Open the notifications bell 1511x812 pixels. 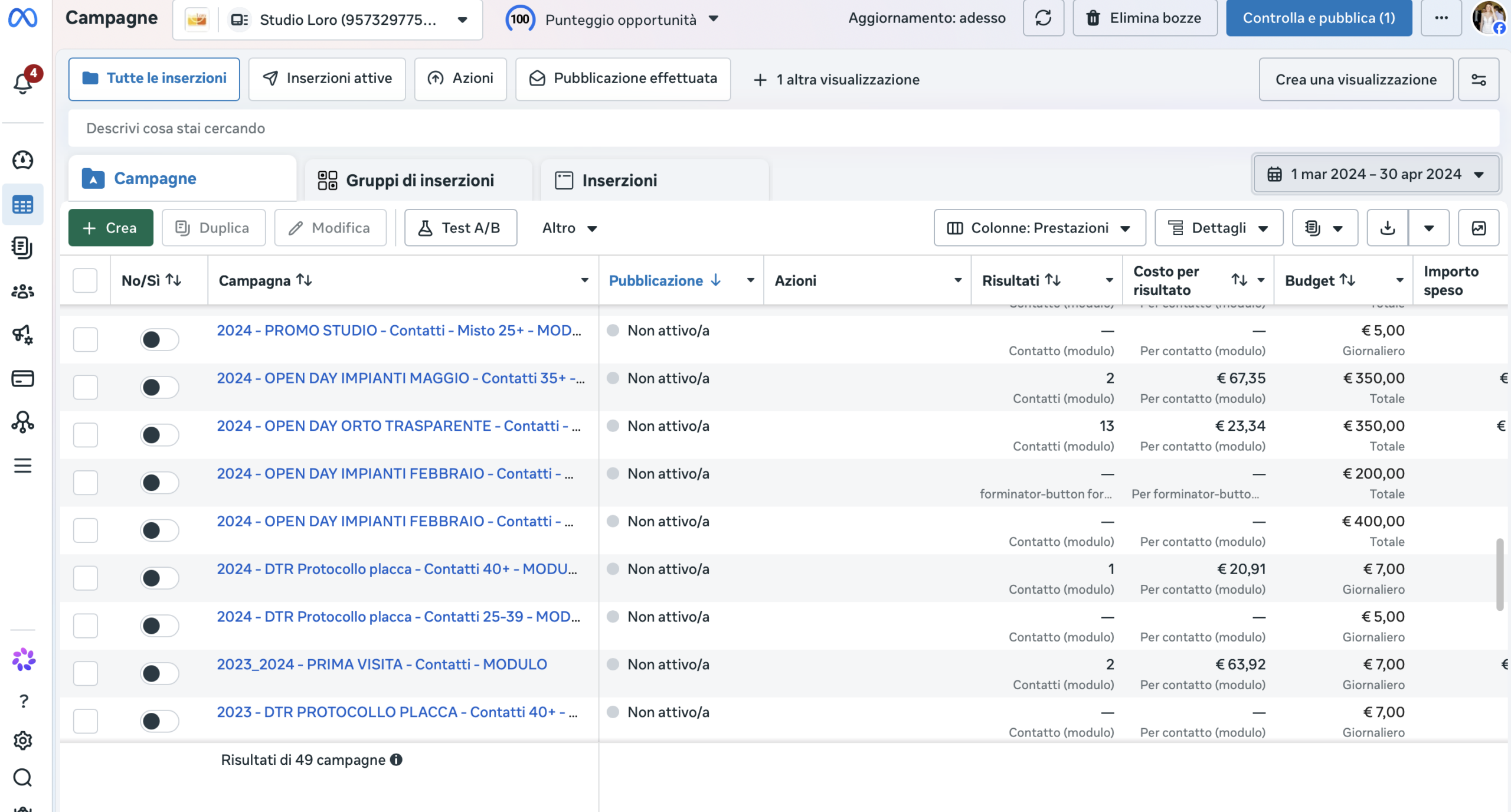23,82
